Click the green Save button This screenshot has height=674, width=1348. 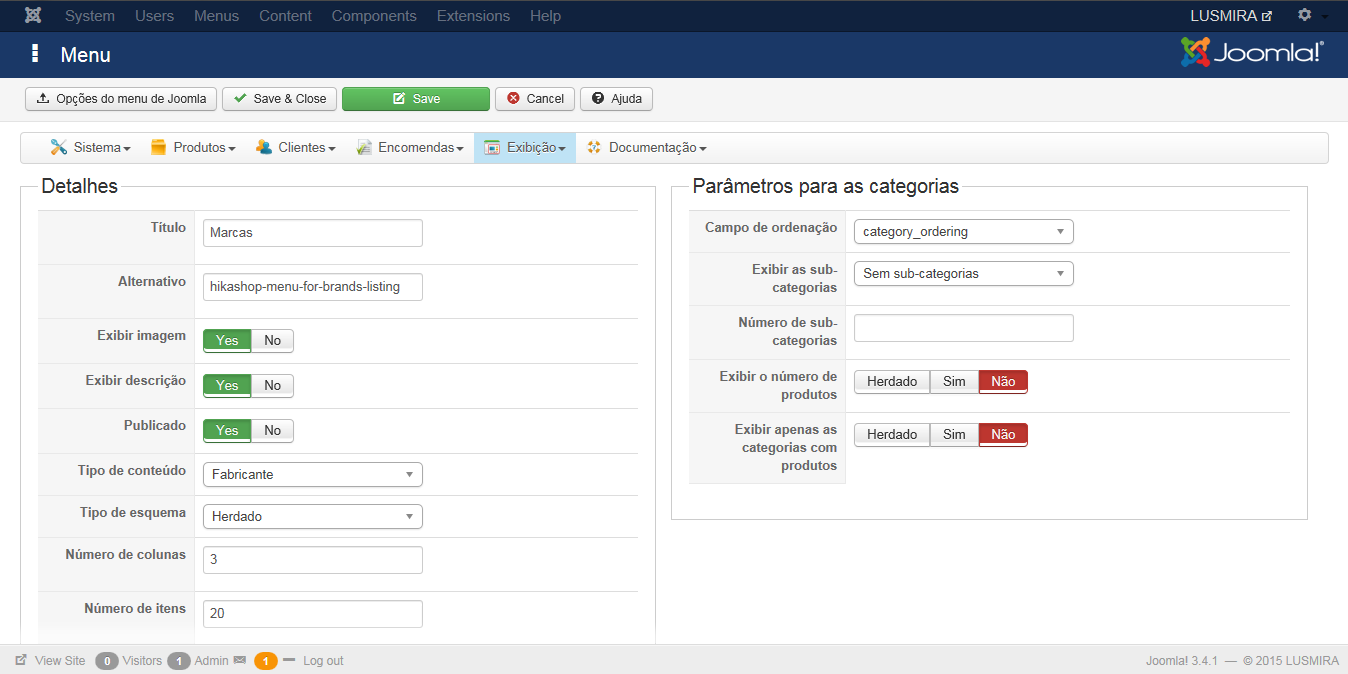pyautogui.click(x=416, y=99)
